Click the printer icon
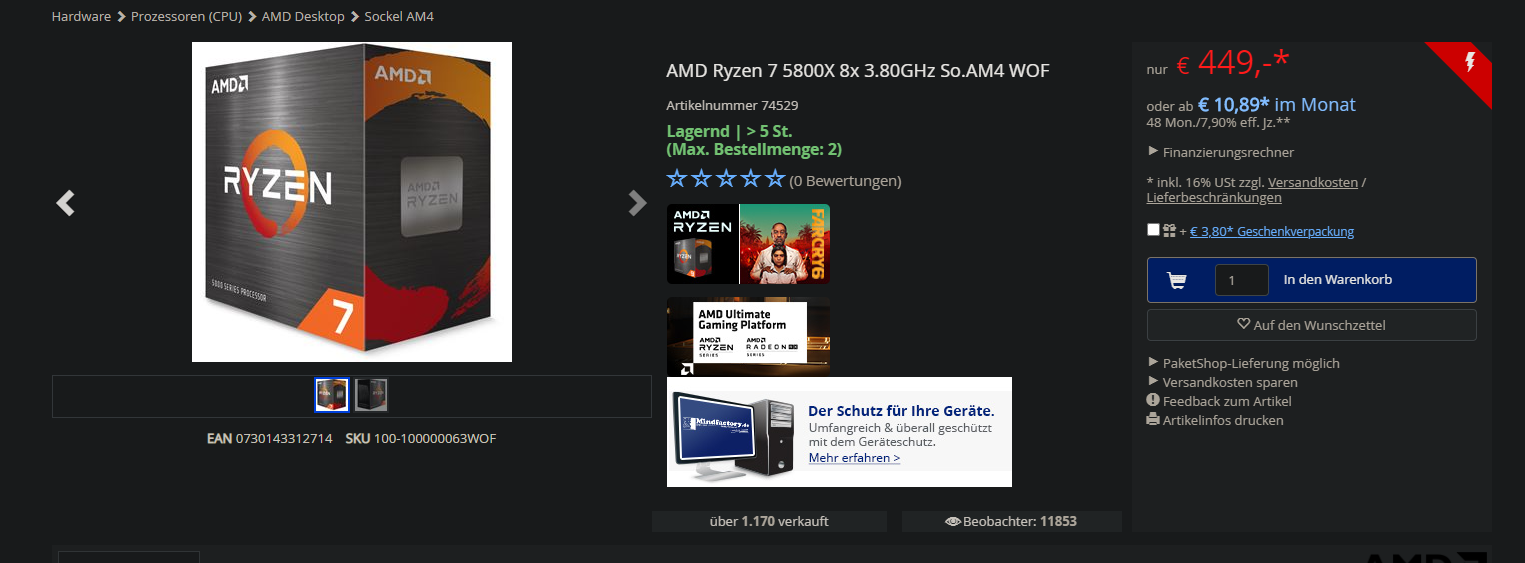Image resolution: width=1525 pixels, height=563 pixels. [1153, 420]
